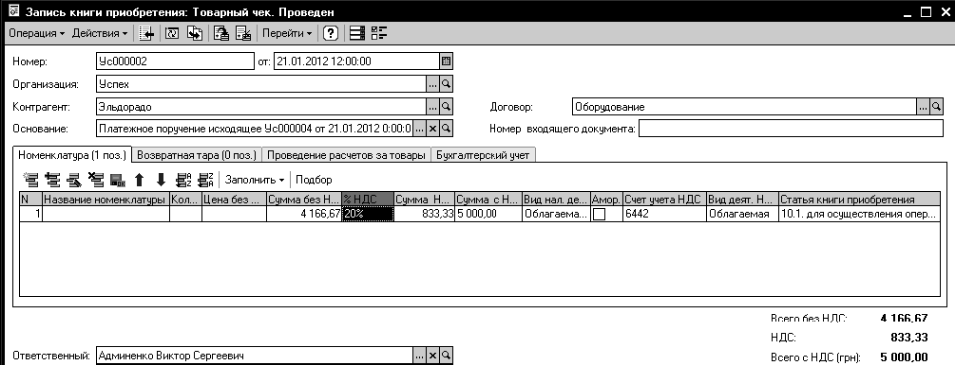Click the magnifier icon beside Ответственный field

tap(446, 356)
